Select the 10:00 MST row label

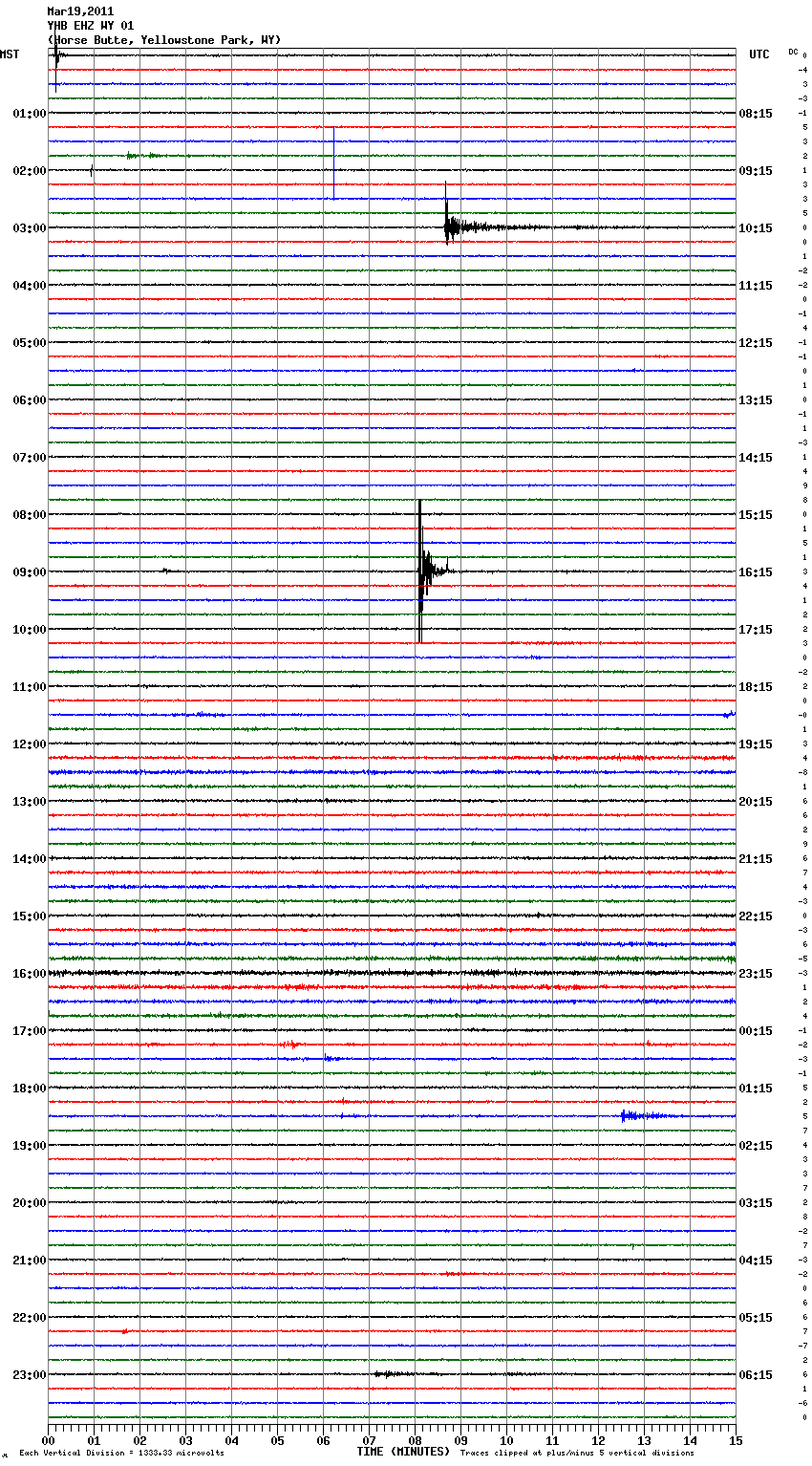[x=30, y=630]
